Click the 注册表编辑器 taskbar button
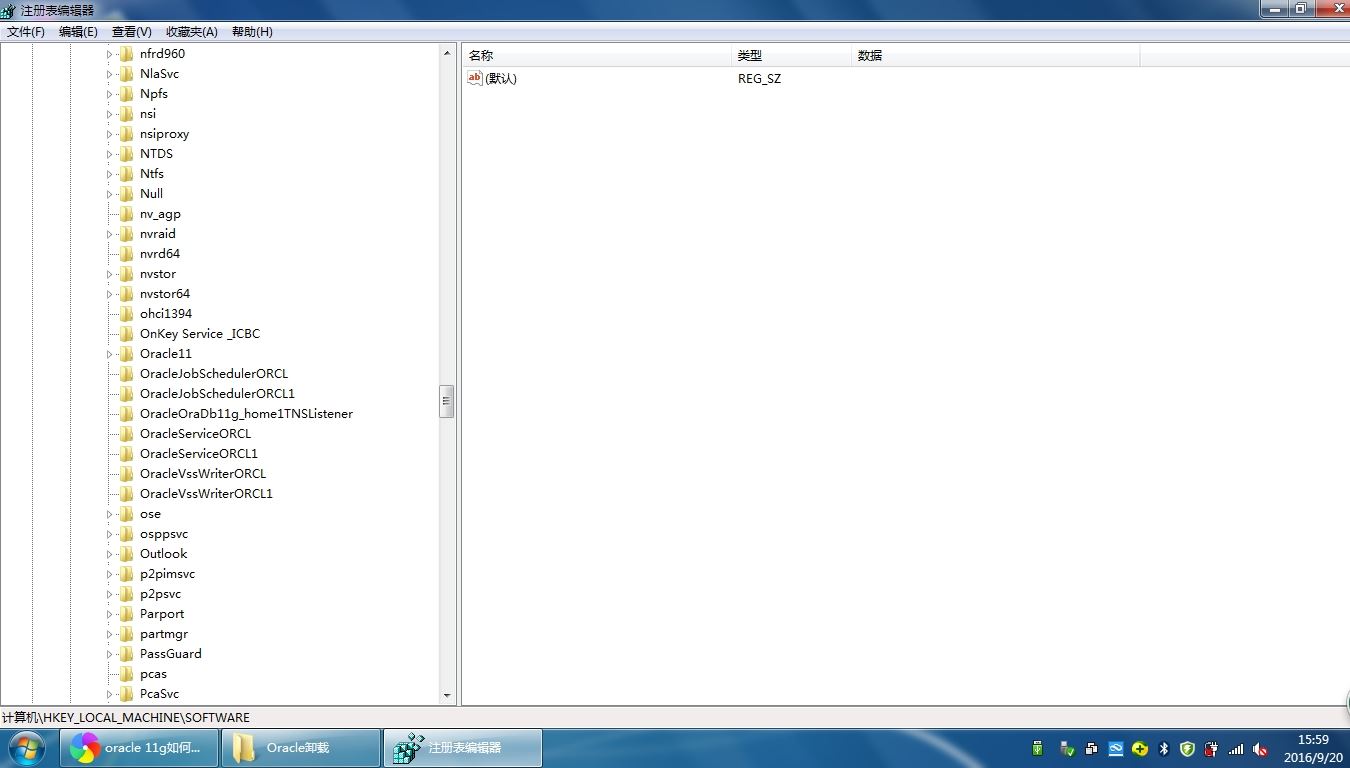 click(x=463, y=748)
